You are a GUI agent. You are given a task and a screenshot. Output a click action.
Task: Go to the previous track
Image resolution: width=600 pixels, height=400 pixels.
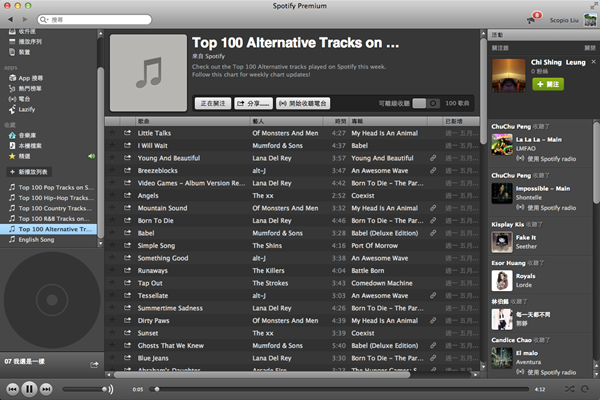pos(12,389)
